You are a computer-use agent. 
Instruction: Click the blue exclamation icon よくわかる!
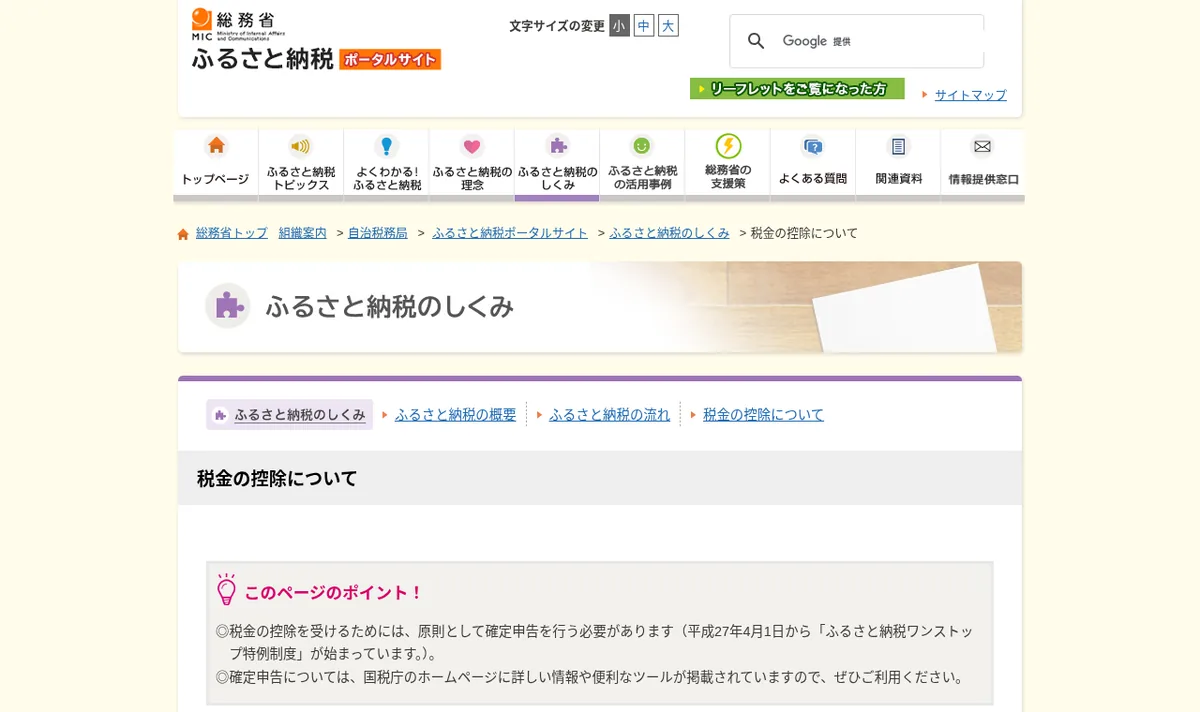pos(386,146)
